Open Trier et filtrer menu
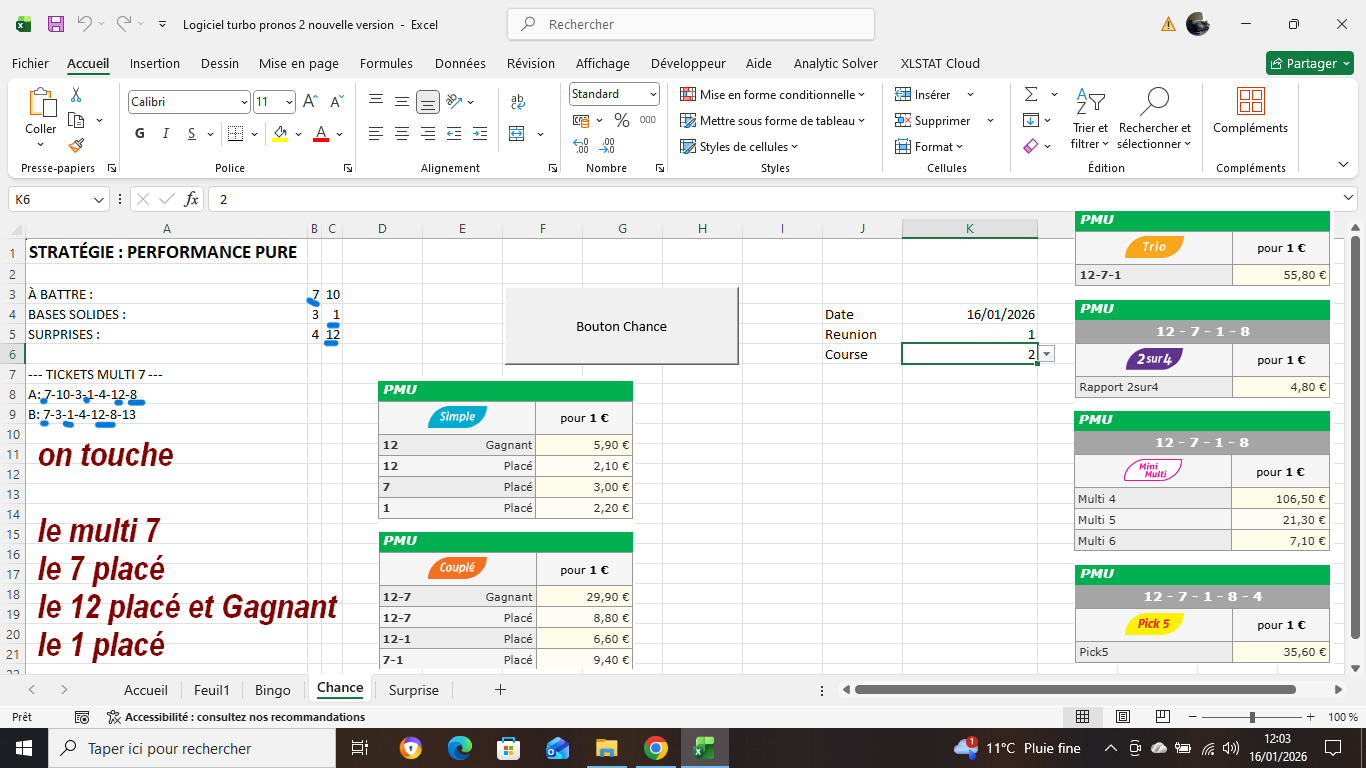This screenshot has width=1366, height=768. 1090,119
